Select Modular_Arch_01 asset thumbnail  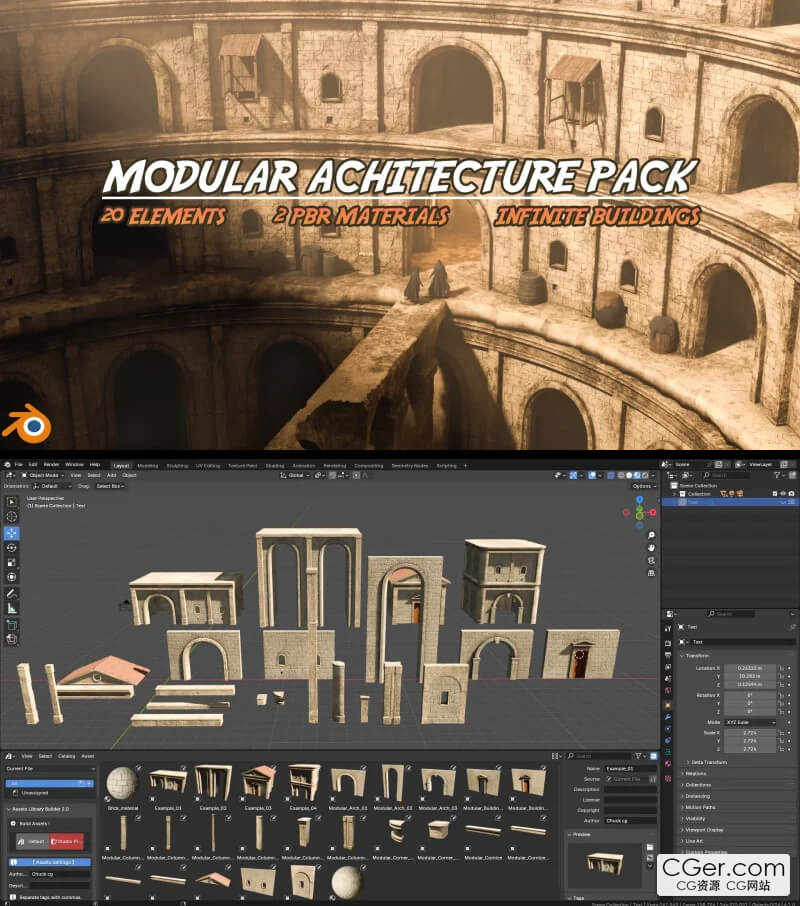pos(348,787)
